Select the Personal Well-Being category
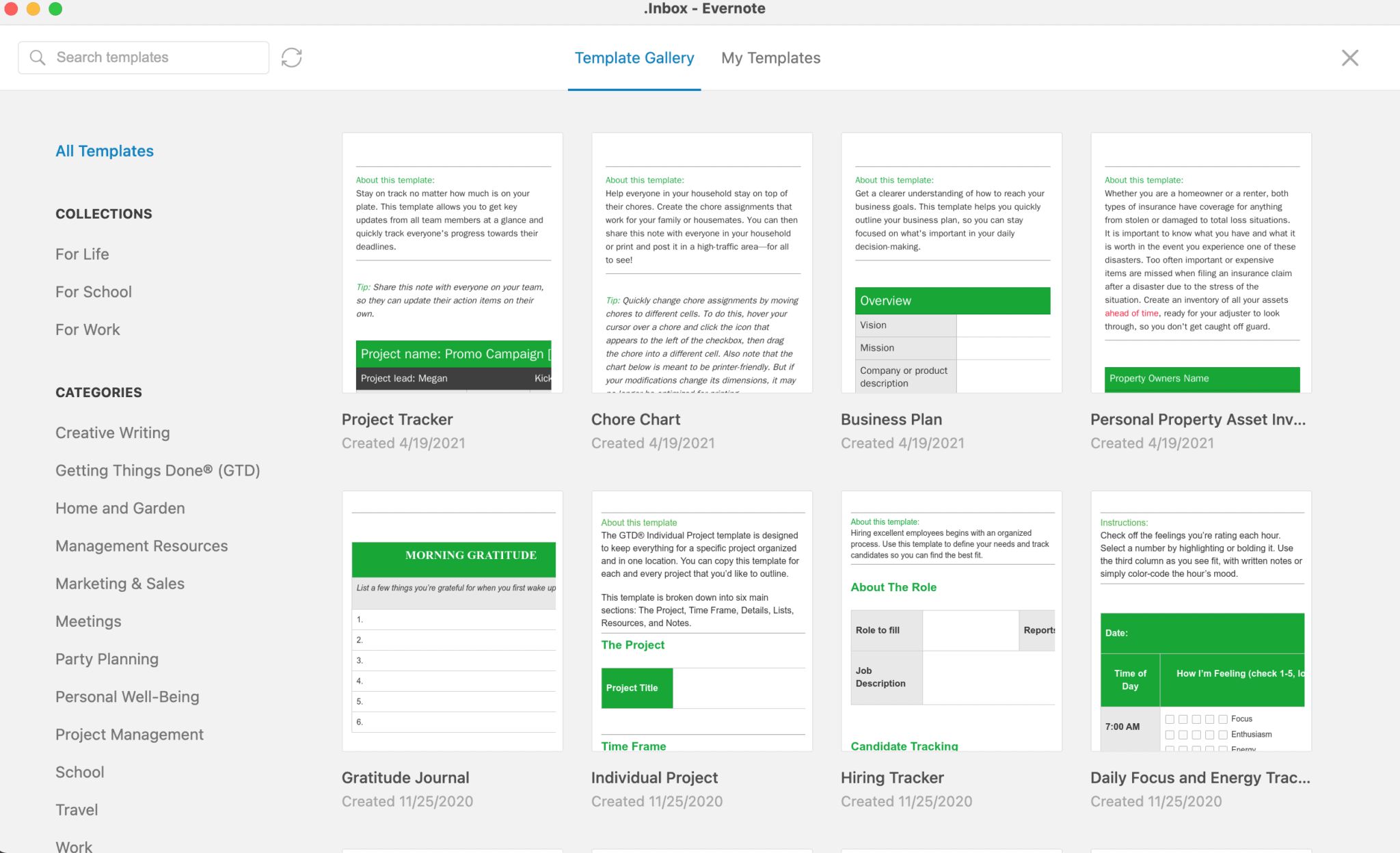1400x853 pixels. click(128, 697)
